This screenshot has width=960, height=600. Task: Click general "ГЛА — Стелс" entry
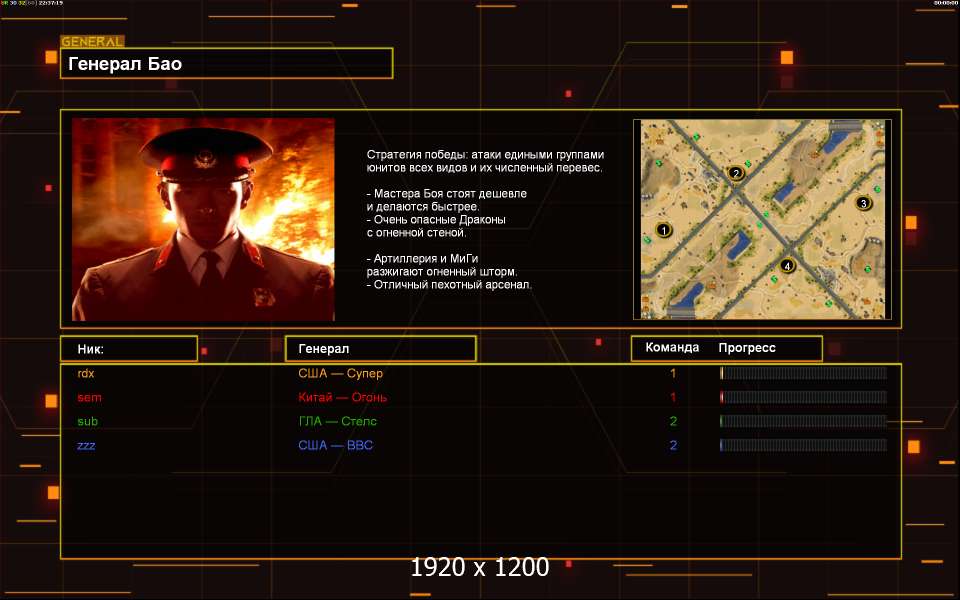tap(337, 421)
